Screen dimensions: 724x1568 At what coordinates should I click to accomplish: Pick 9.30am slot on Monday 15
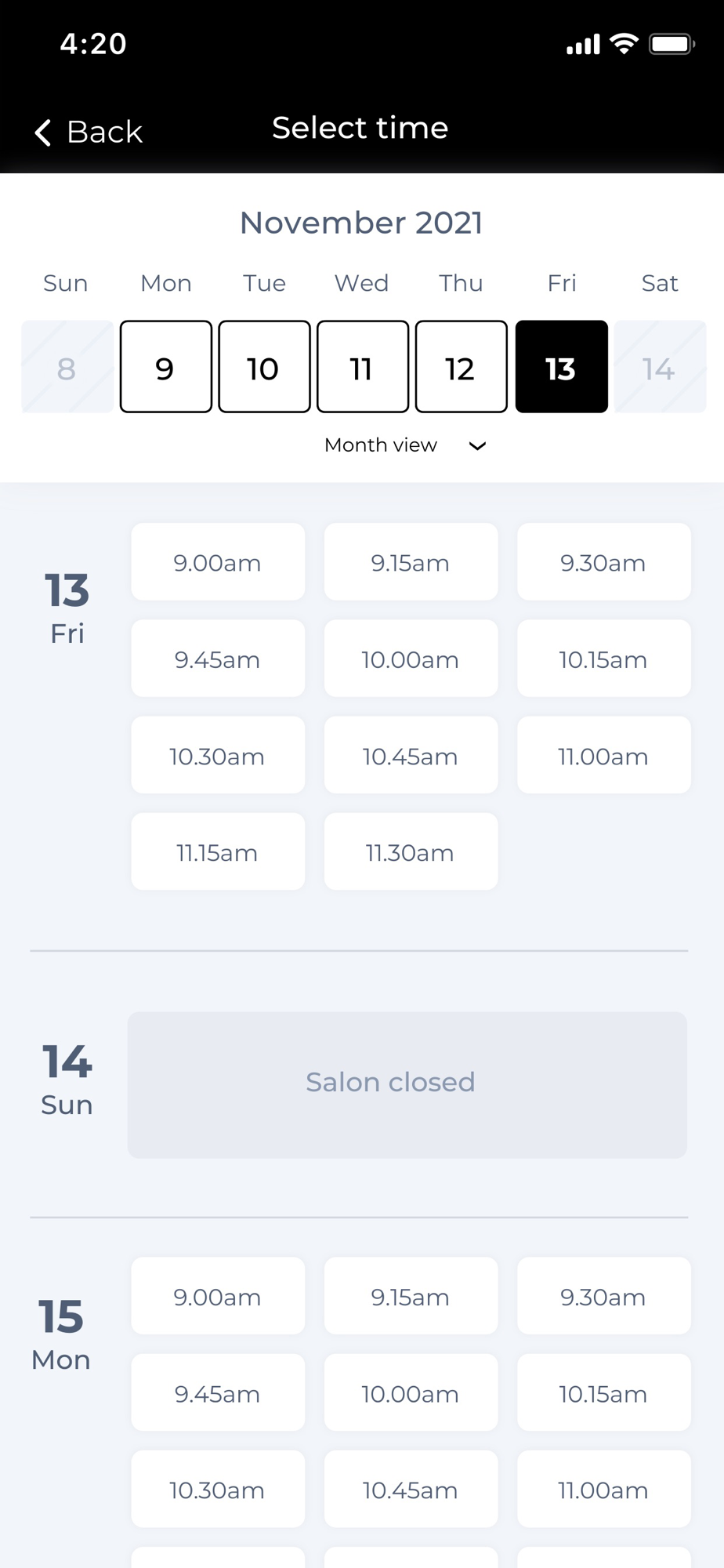604,1296
